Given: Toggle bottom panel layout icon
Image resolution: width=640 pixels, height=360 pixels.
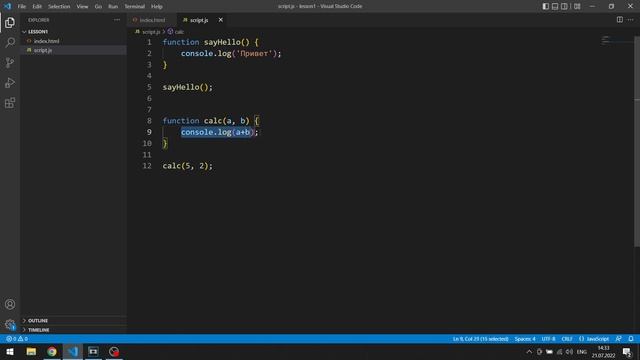Looking at the screenshot, I should pyautogui.click(x=555, y=6).
